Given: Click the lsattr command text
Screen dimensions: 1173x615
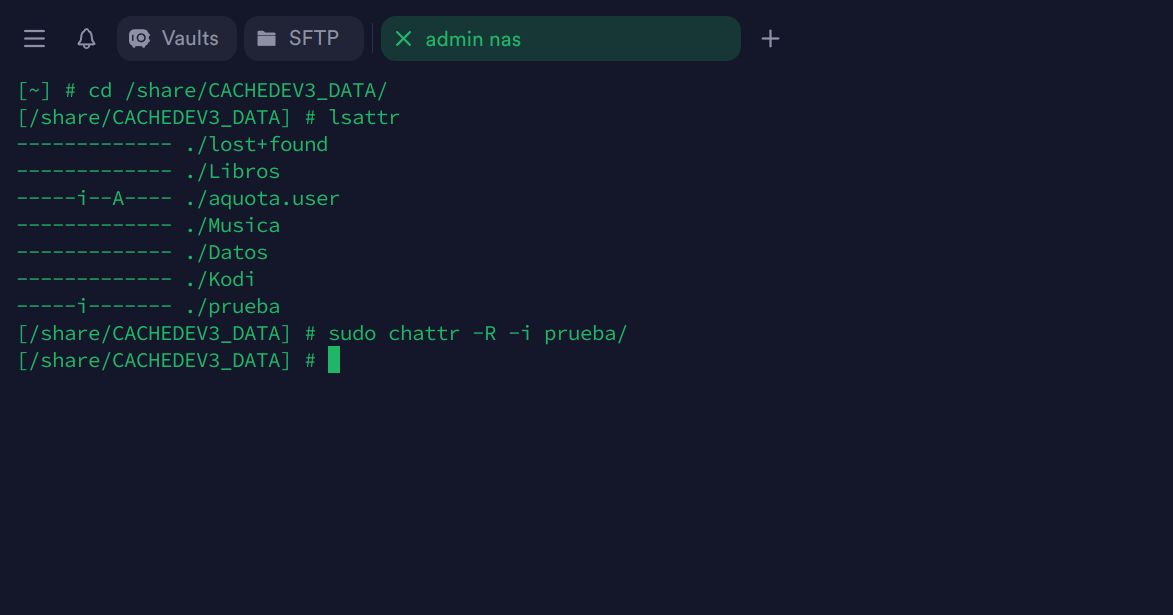Looking at the screenshot, I should (364, 117).
